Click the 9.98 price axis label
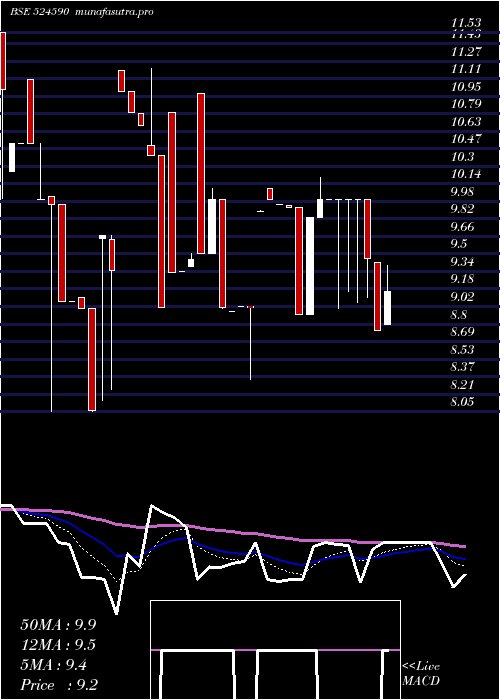The height and width of the screenshot is (700, 500). pyautogui.click(x=462, y=192)
